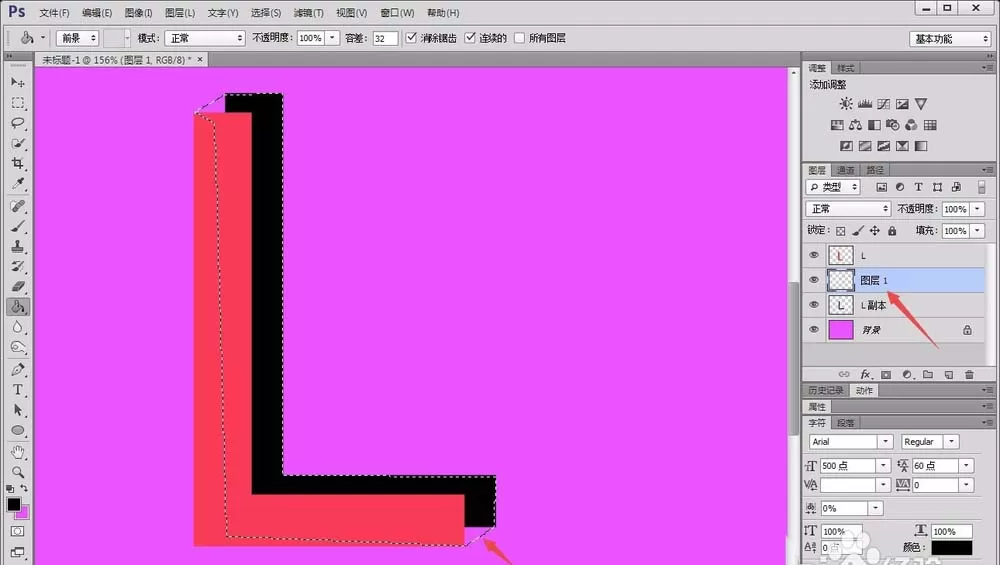
Task: Enable the 所有图层 checkbox
Action: [519, 38]
